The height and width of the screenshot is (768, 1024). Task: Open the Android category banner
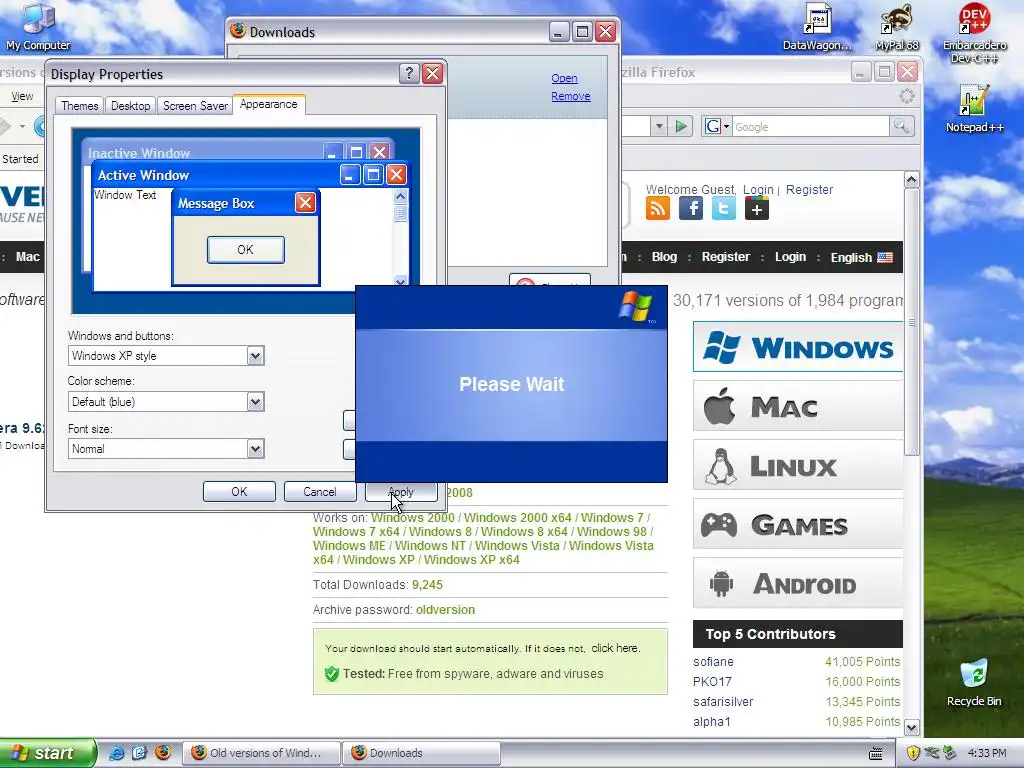click(x=798, y=583)
